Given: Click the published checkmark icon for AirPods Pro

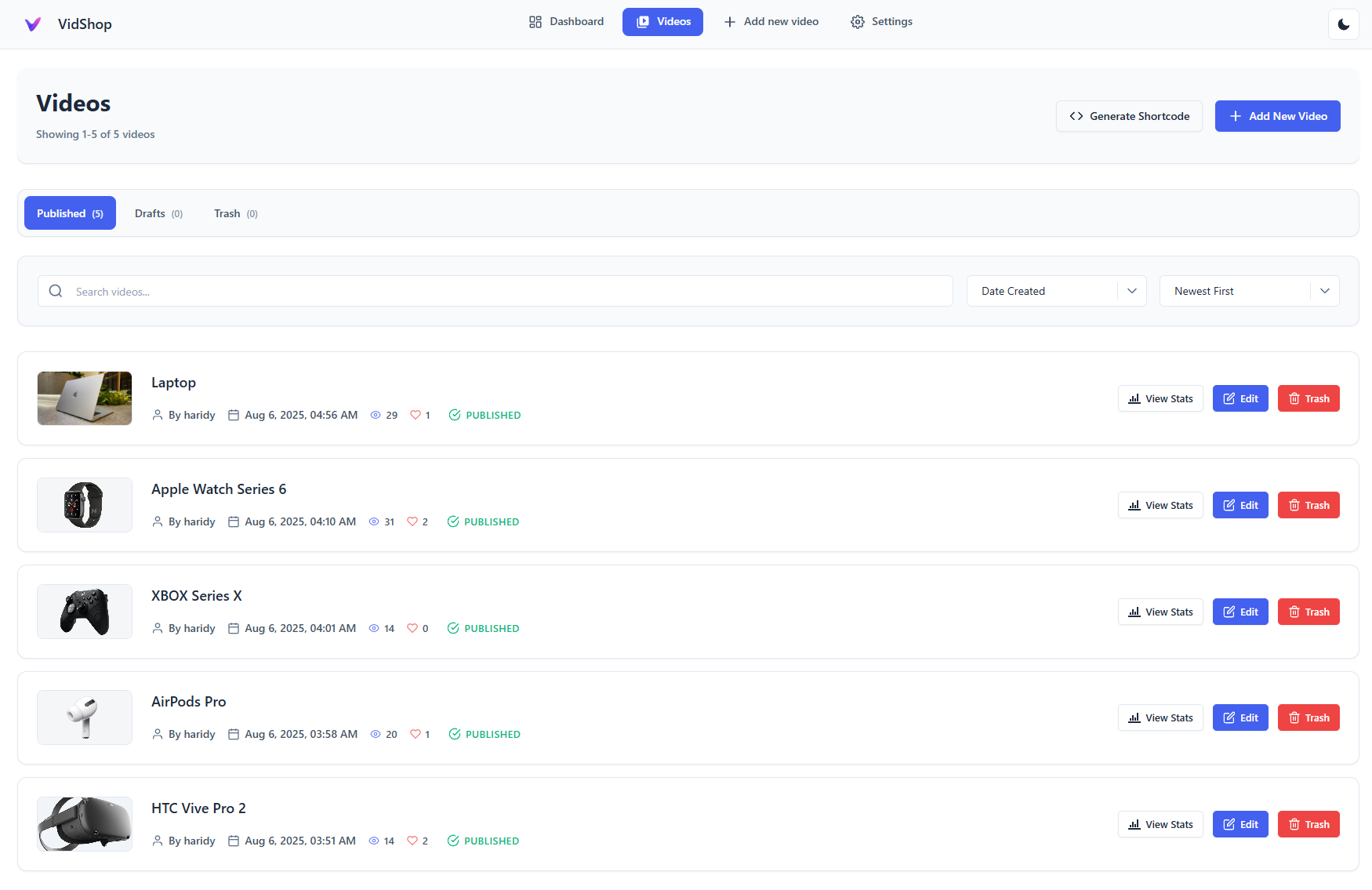Looking at the screenshot, I should pyautogui.click(x=455, y=734).
